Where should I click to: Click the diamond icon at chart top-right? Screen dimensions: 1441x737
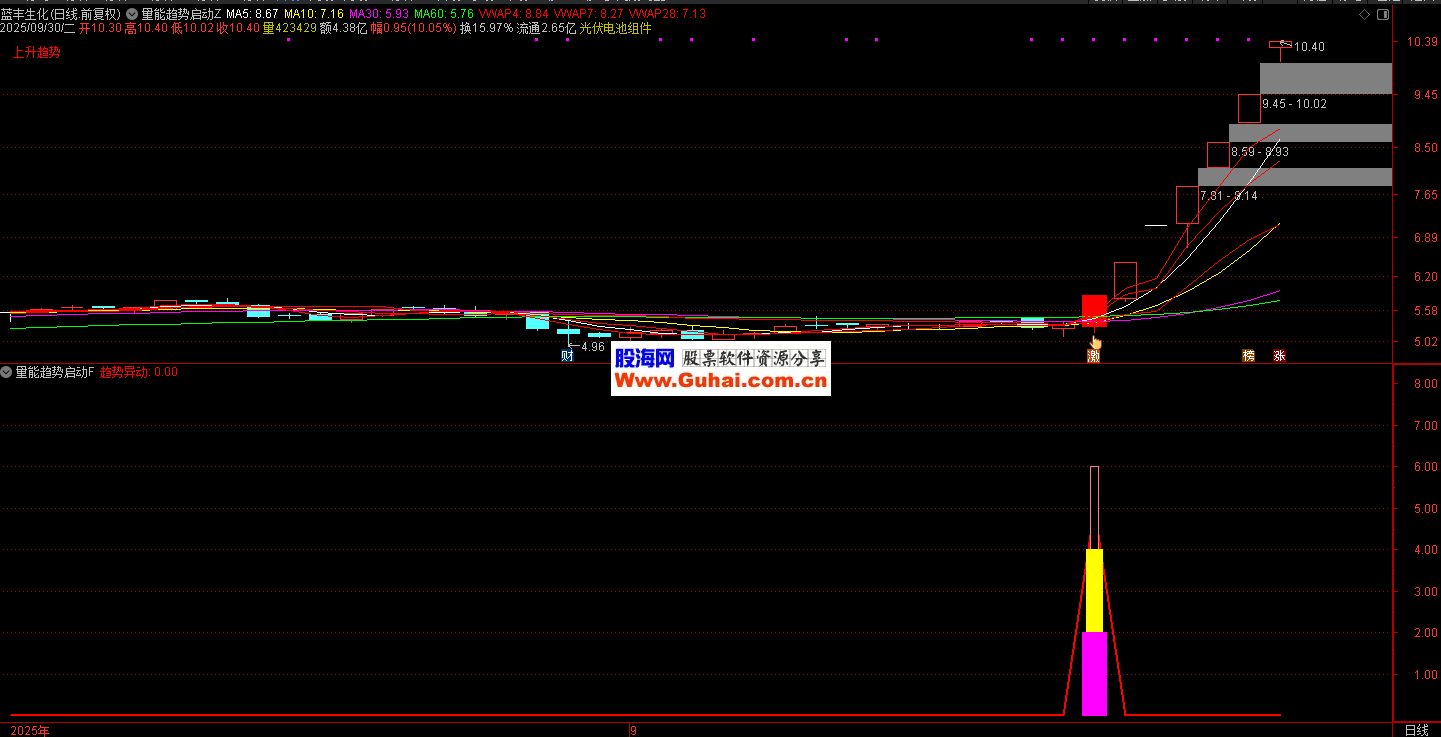[1365, 16]
